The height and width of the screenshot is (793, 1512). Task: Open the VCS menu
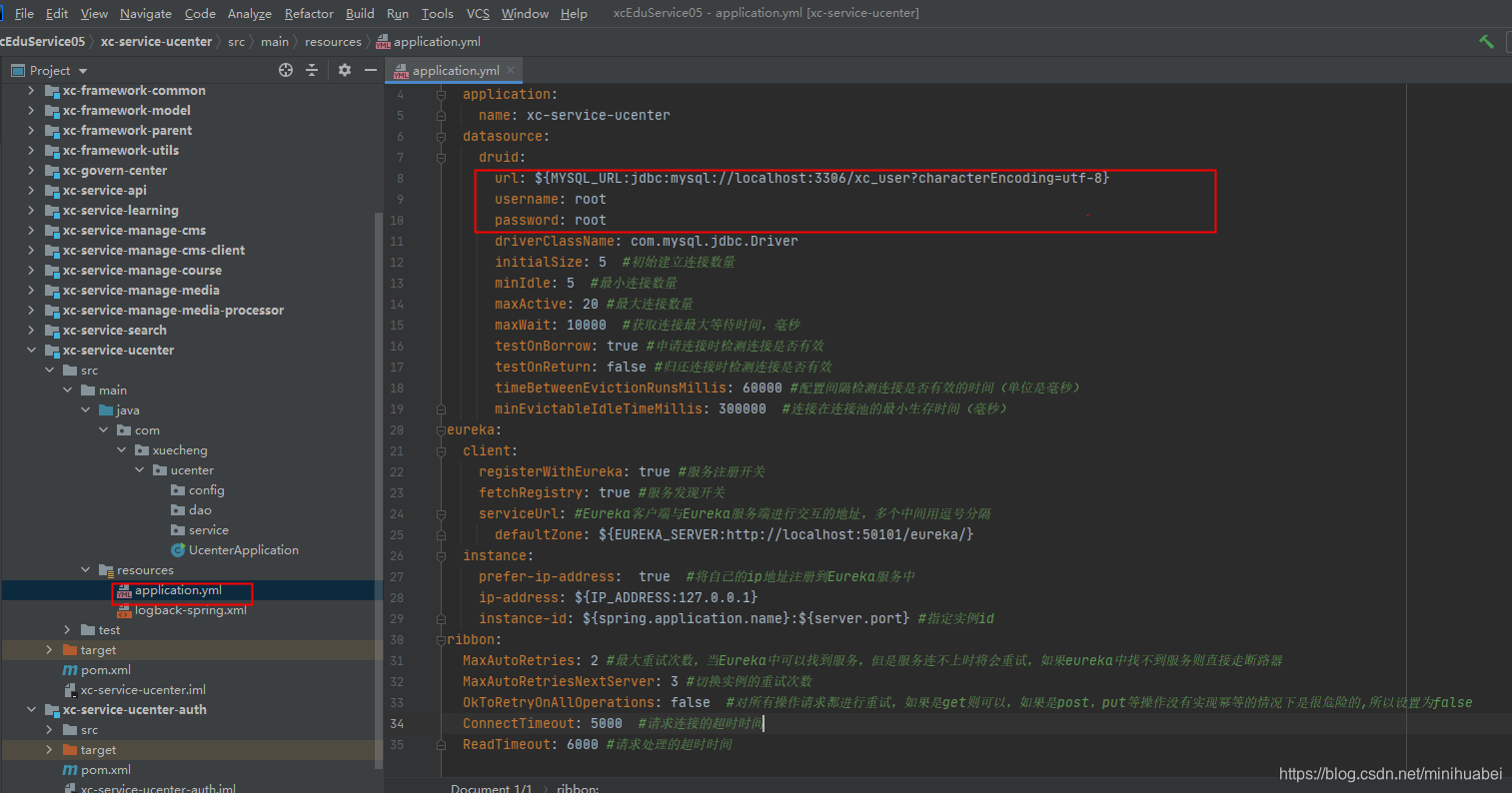coord(478,13)
